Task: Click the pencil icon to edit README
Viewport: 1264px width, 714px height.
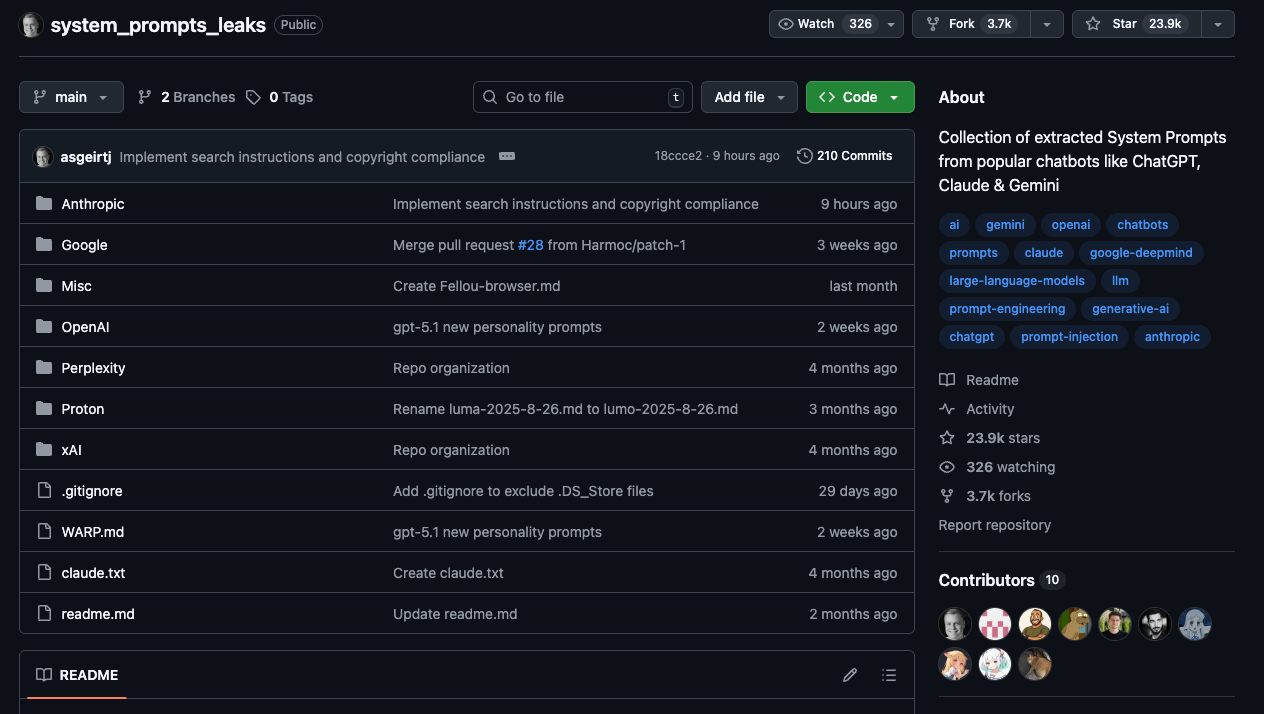Action: point(850,675)
